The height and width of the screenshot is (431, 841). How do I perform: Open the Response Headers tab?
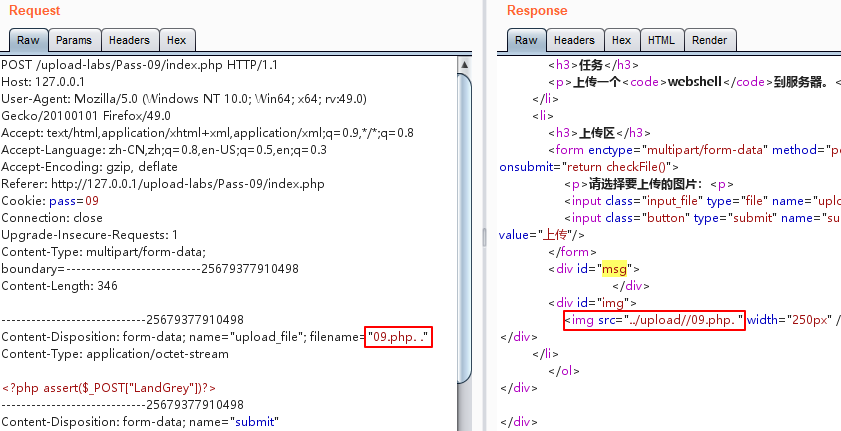[x=574, y=40]
